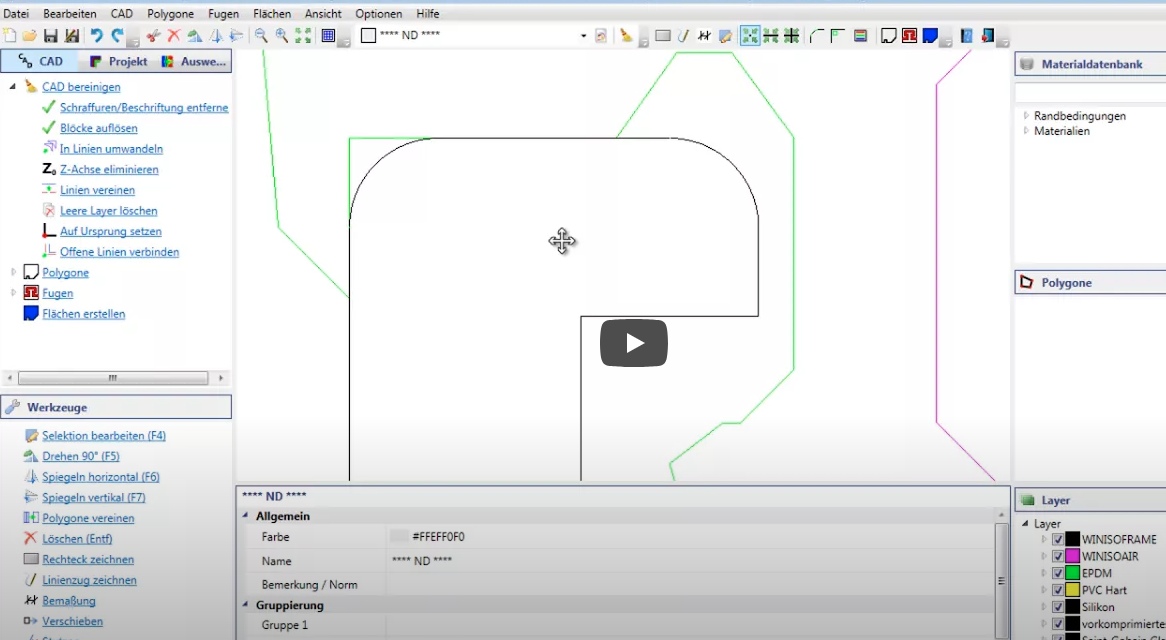Viewport: 1166px width, 640px height.
Task: Select the draw rectangle toolbar icon
Action: (662, 36)
